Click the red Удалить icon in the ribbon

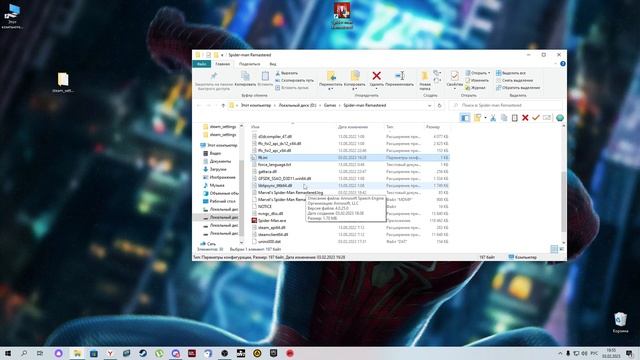[x=376, y=76]
